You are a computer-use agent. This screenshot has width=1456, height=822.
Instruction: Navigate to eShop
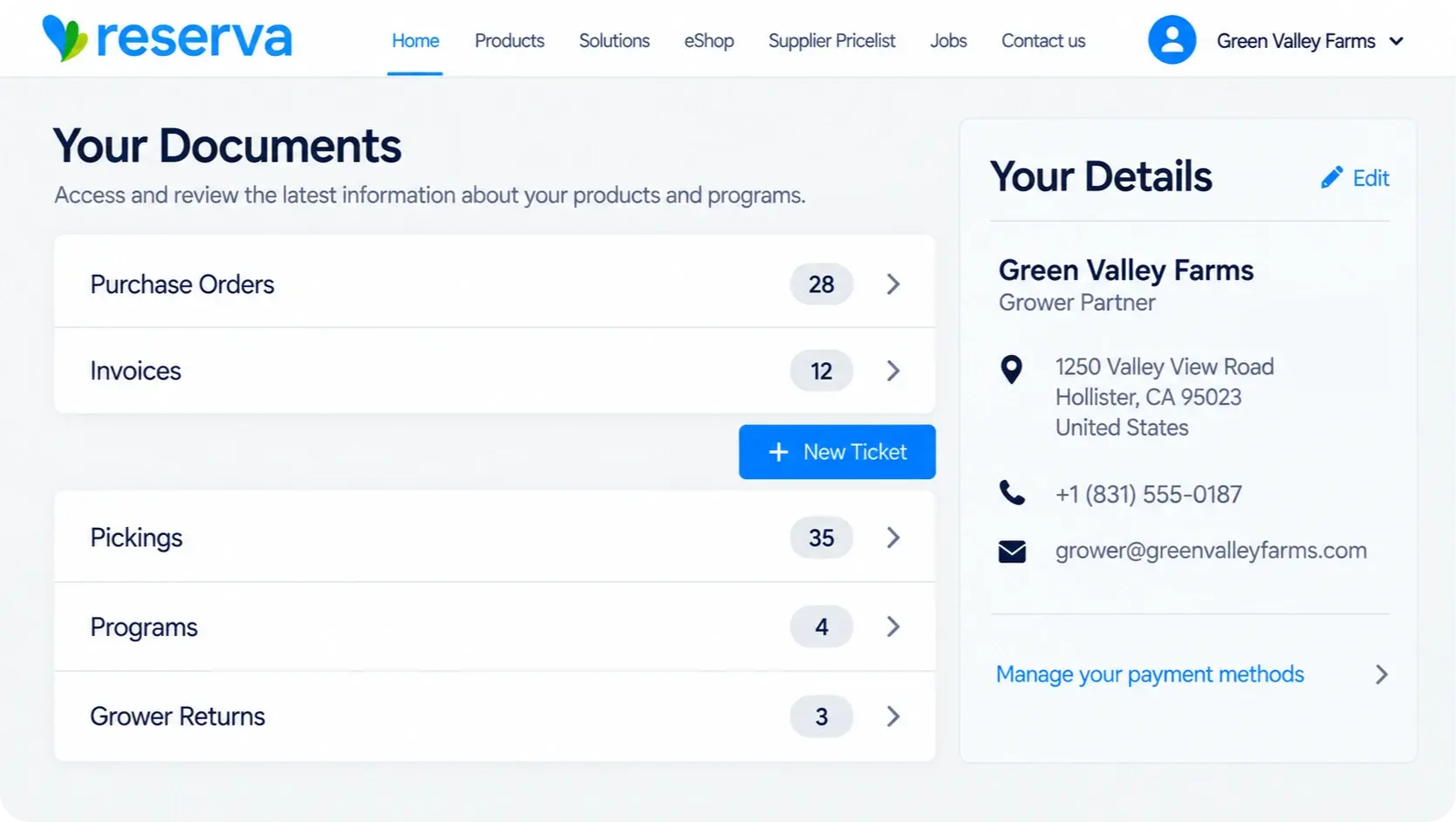[708, 41]
